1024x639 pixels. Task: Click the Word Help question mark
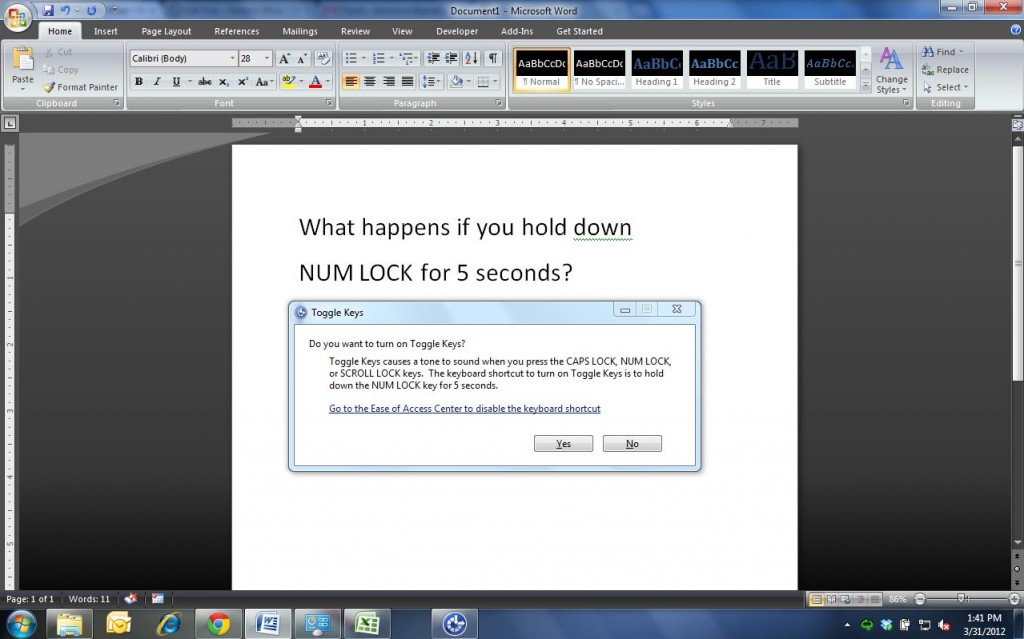(1016, 30)
